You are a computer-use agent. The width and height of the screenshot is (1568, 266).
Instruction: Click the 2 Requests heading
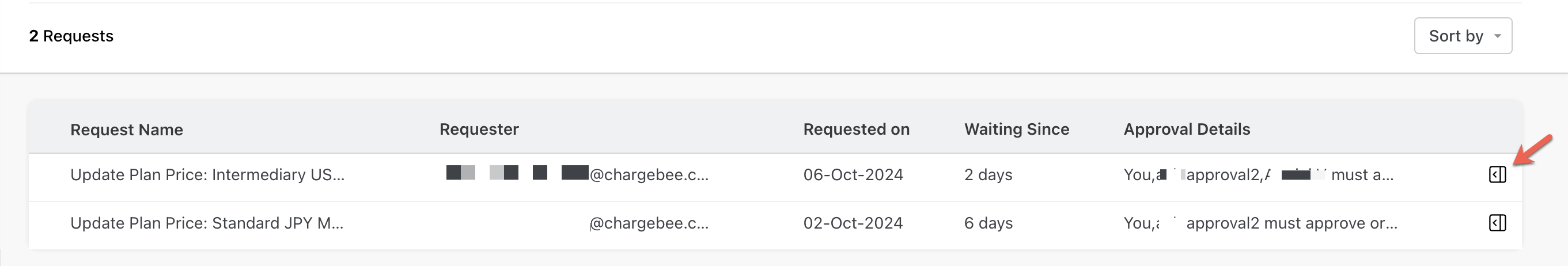pyautogui.click(x=71, y=36)
